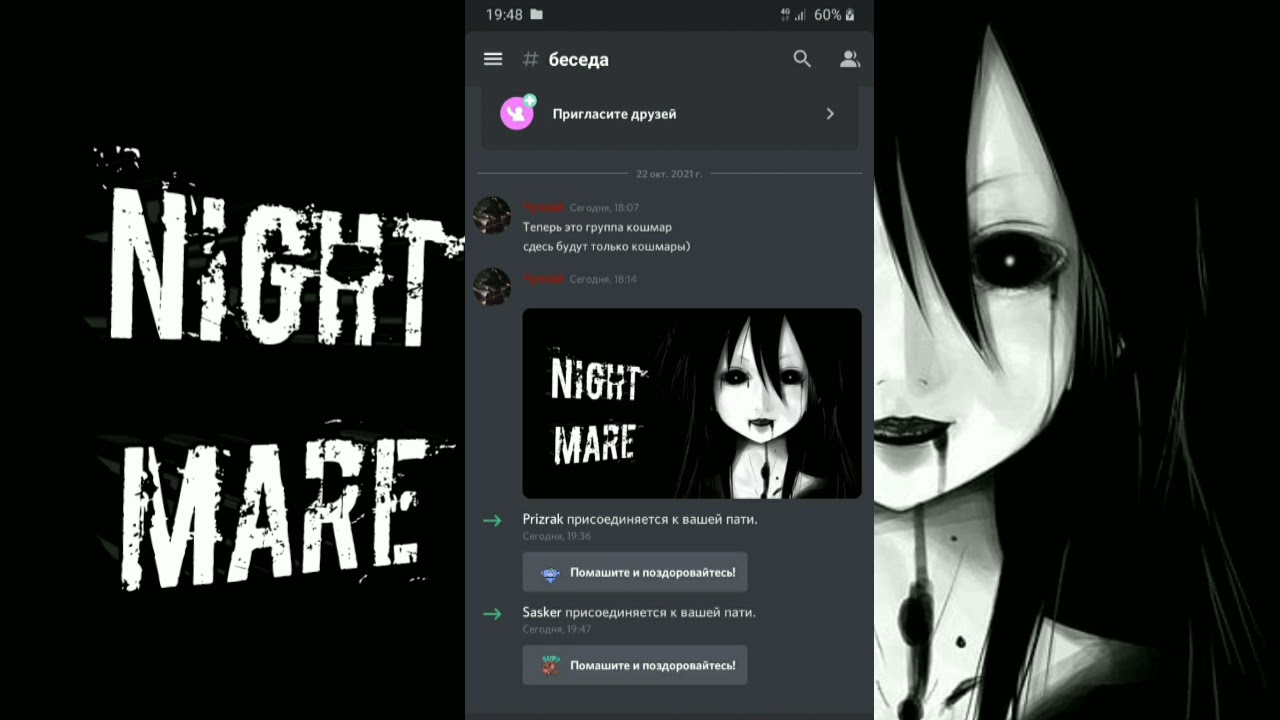This screenshot has height=720, width=1280.
Task: Tap the red username at 18:07
Action: 543,207
